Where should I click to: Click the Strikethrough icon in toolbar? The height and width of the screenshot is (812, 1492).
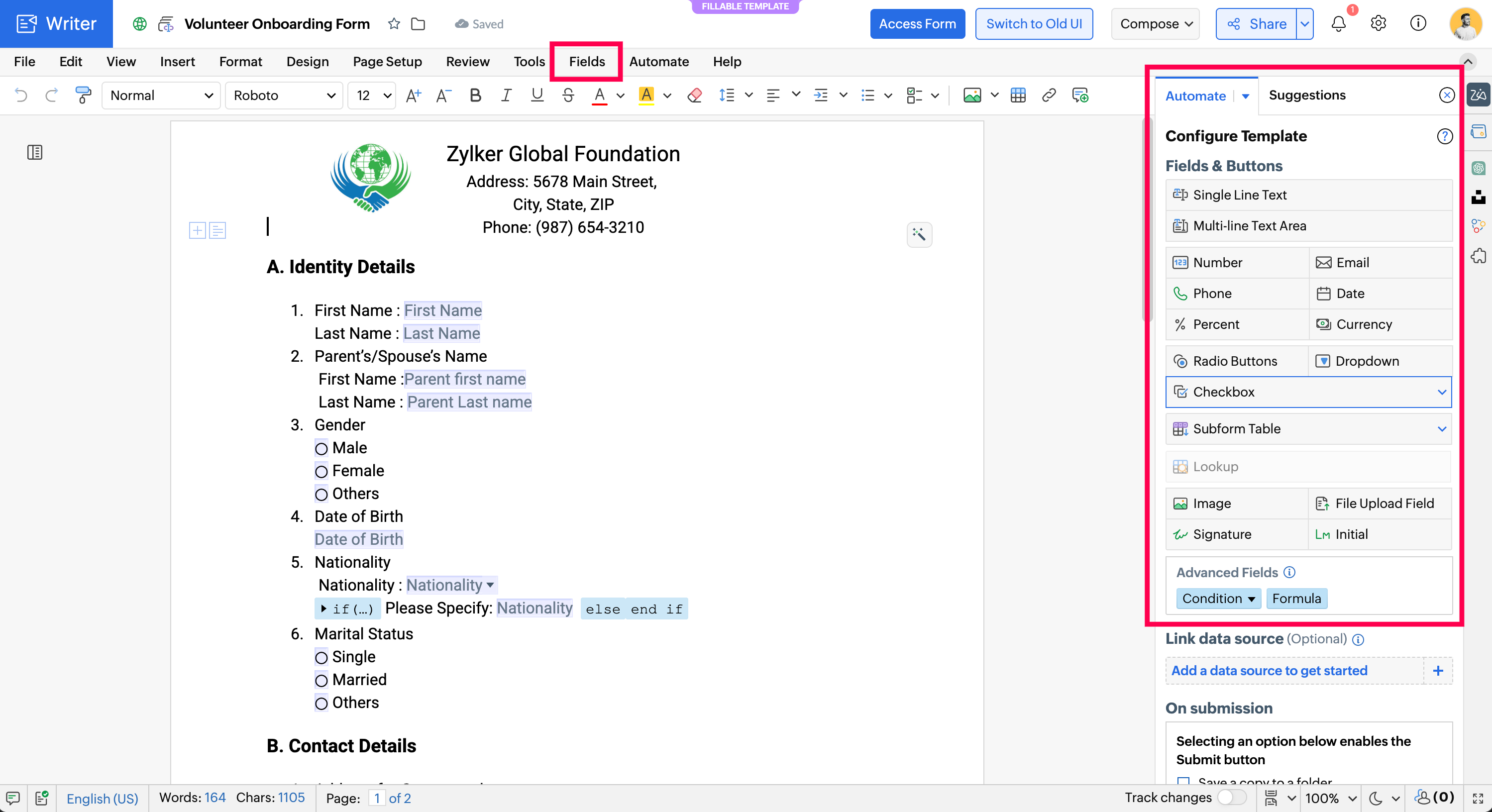click(568, 95)
